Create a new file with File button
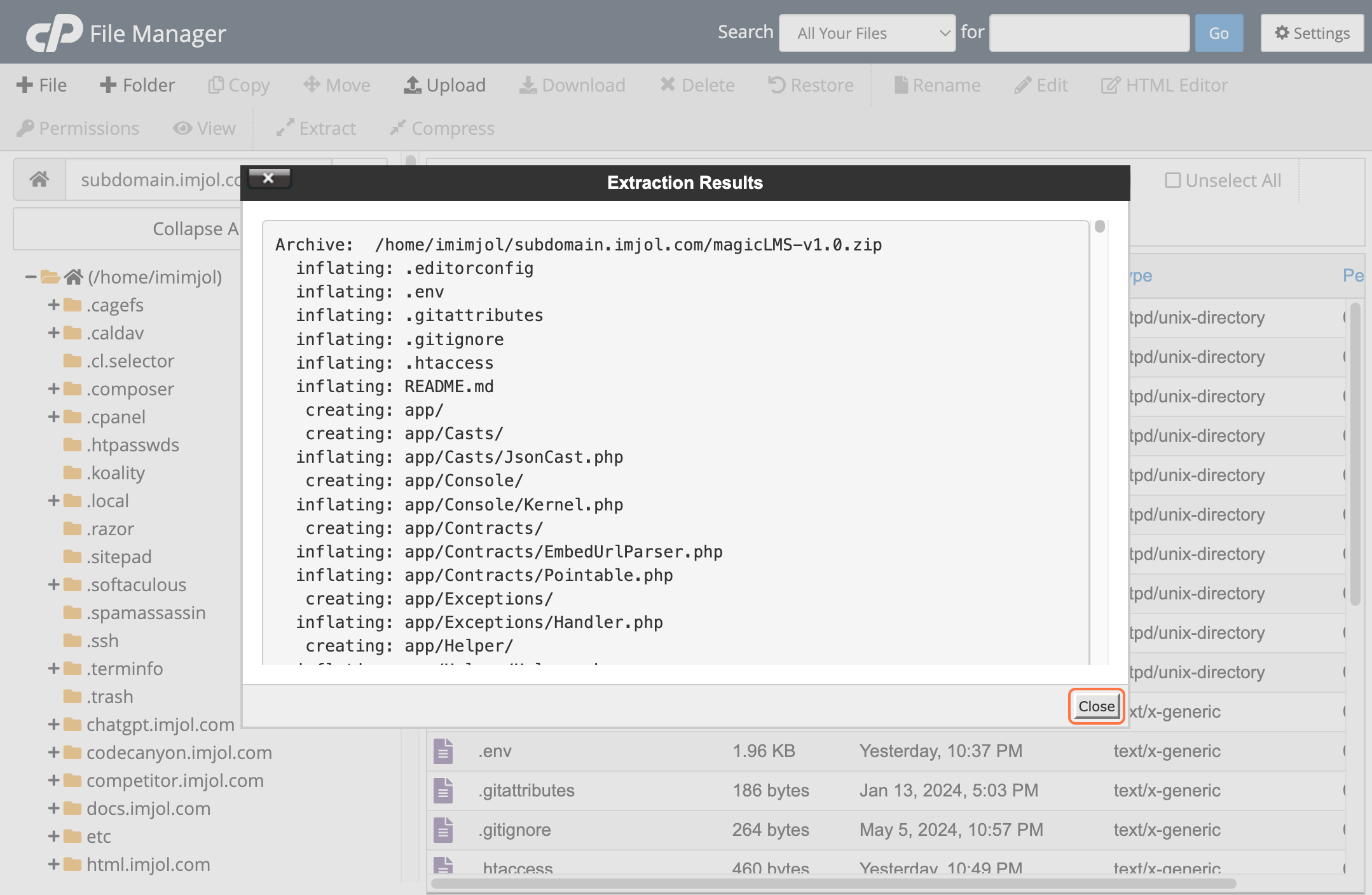 click(42, 85)
